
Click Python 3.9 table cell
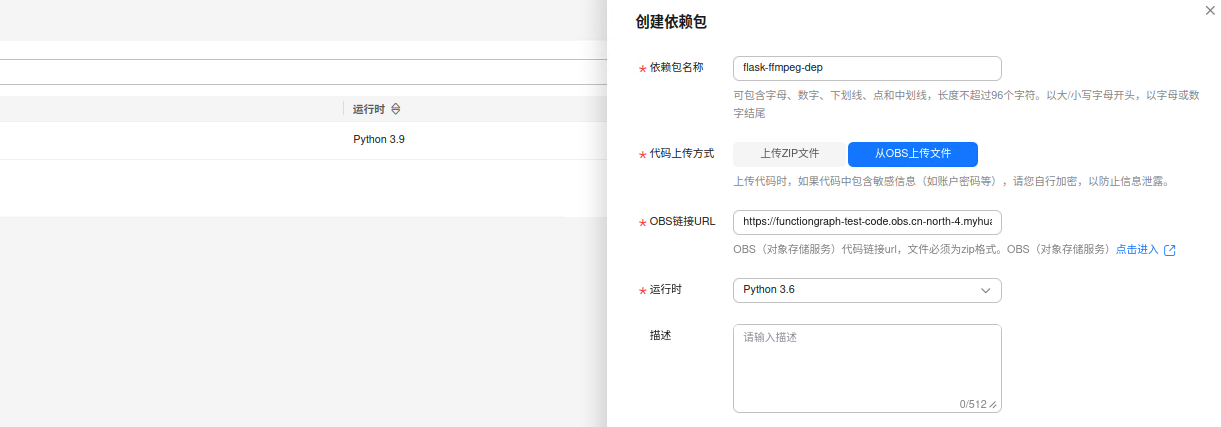[x=379, y=139]
